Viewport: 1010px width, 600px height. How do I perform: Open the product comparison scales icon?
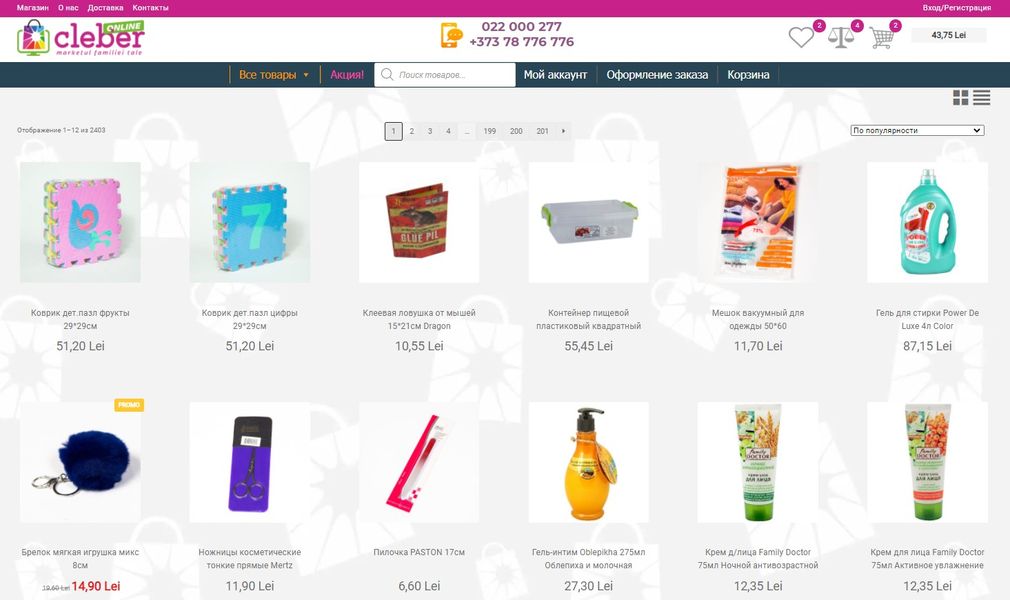point(840,37)
